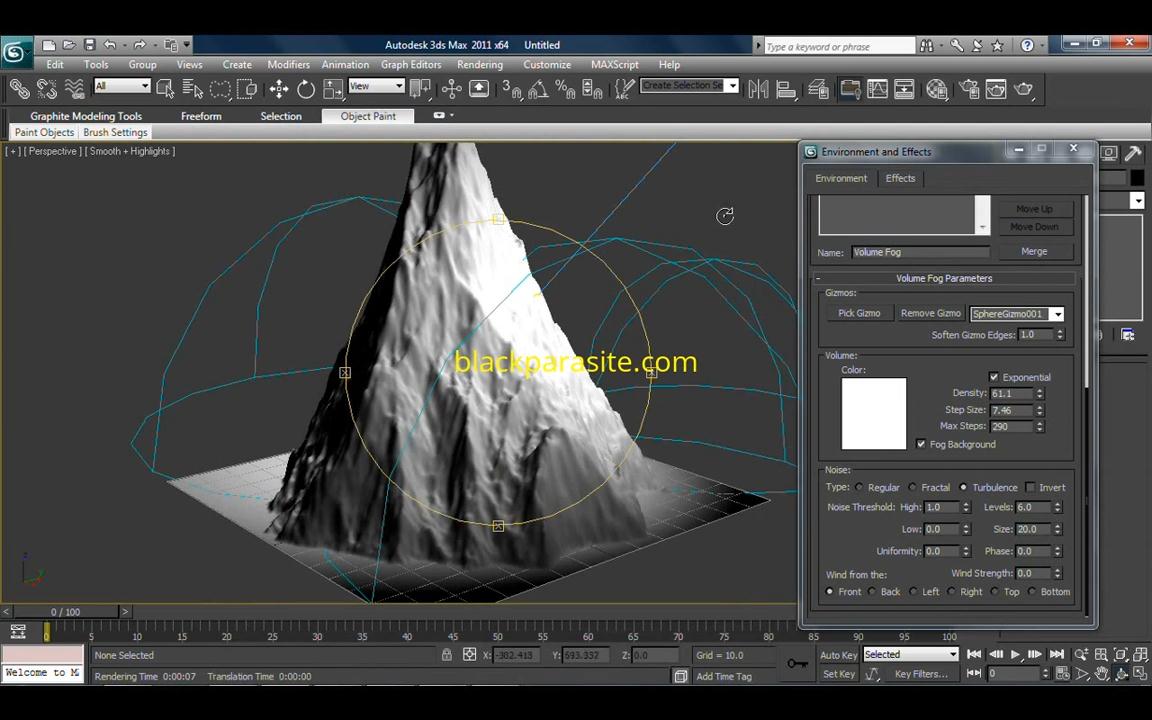Open the selection filter All dropdown
This screenshot has height=720, width=1152.
(x=122, y=87)
